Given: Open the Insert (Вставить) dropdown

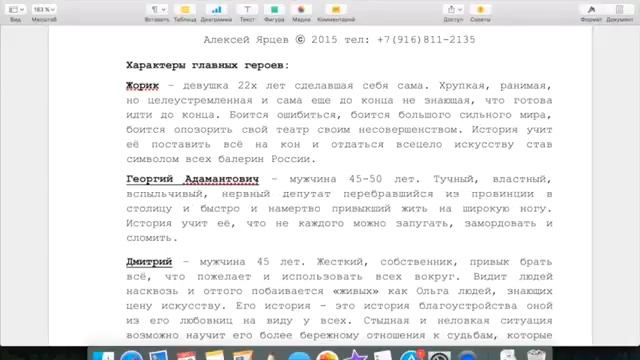Looking at the screenshot, I should 157,9.
